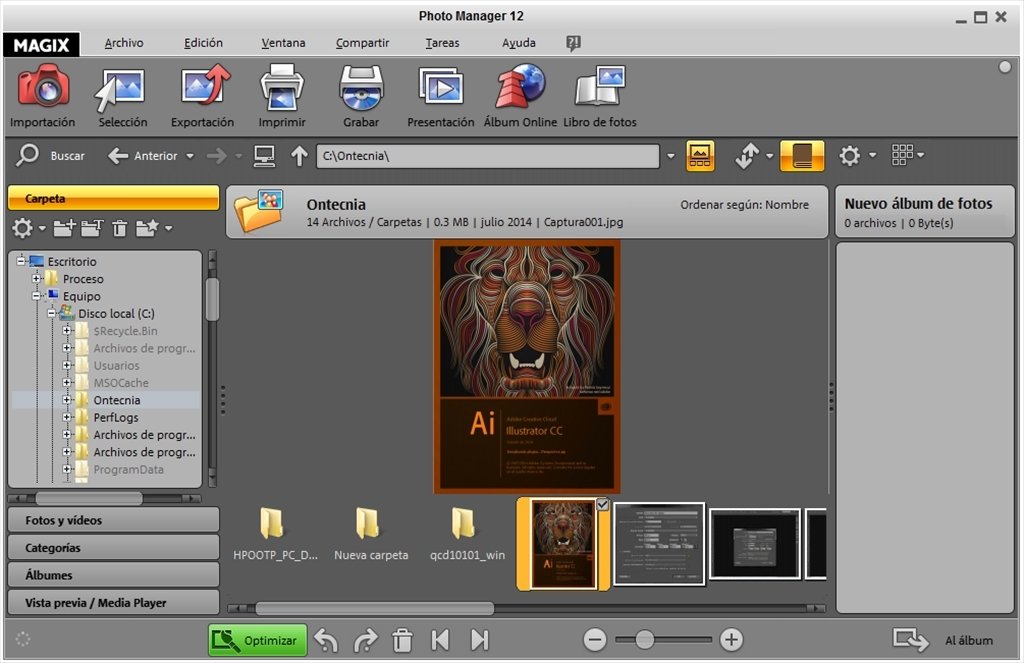Viewport: 1024px width, 663px height.
Task: Collapse the Disco local (C:) node
Action: (x=52, y=314)
